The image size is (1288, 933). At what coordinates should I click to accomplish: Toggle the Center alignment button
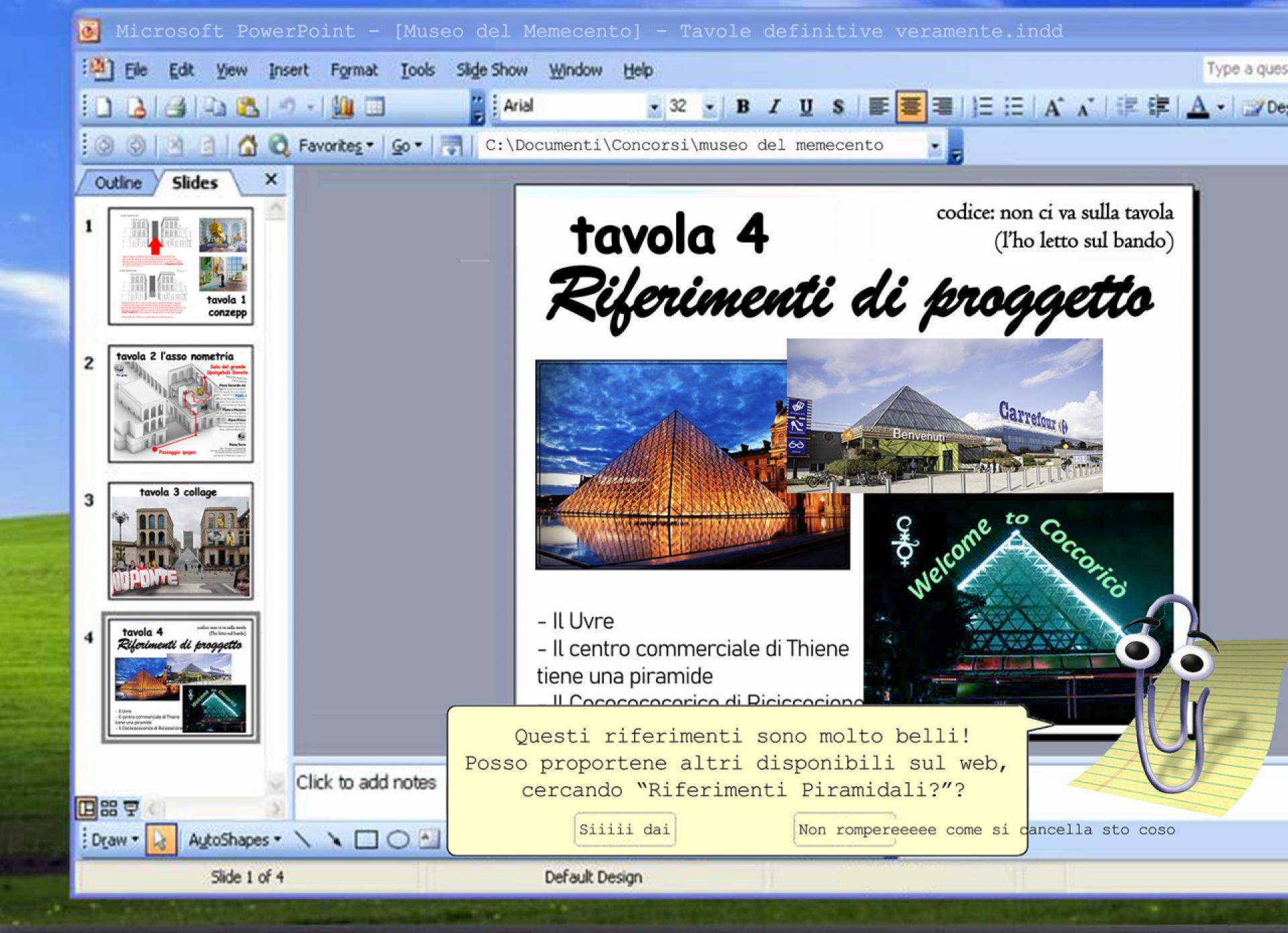tap(910, 107)
